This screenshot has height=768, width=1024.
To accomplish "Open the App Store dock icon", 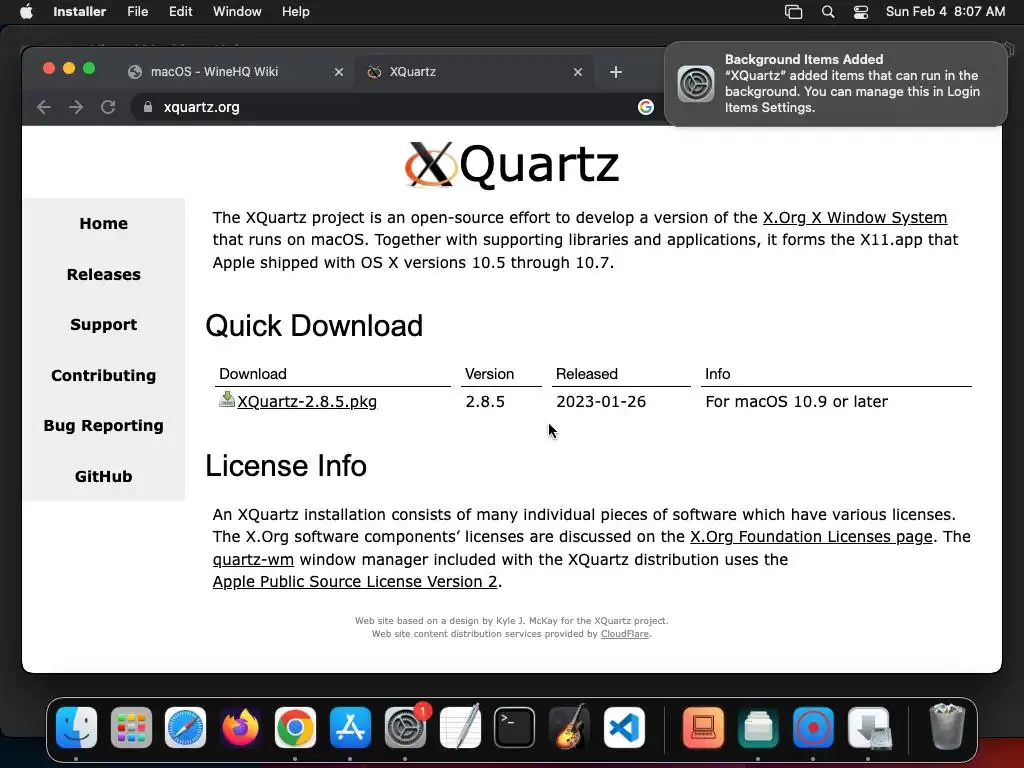I will click(350, 728).
